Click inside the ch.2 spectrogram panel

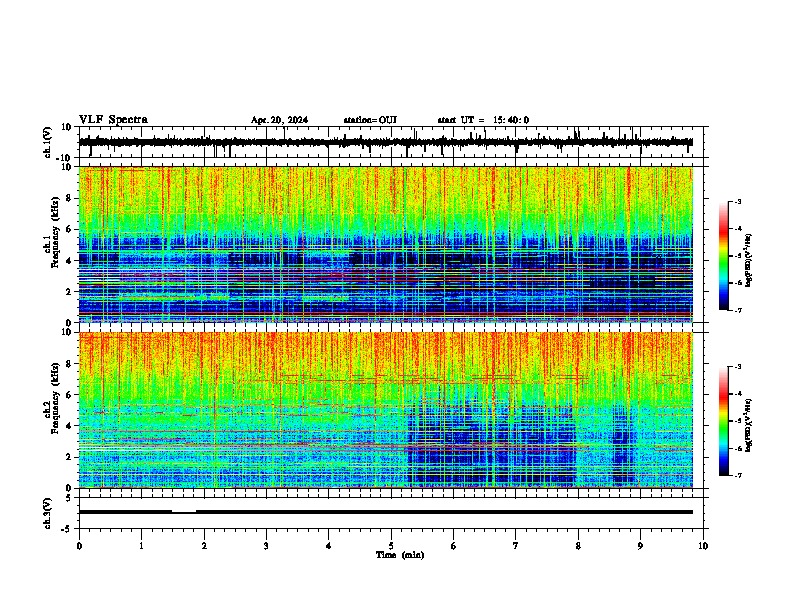[386, 410]
